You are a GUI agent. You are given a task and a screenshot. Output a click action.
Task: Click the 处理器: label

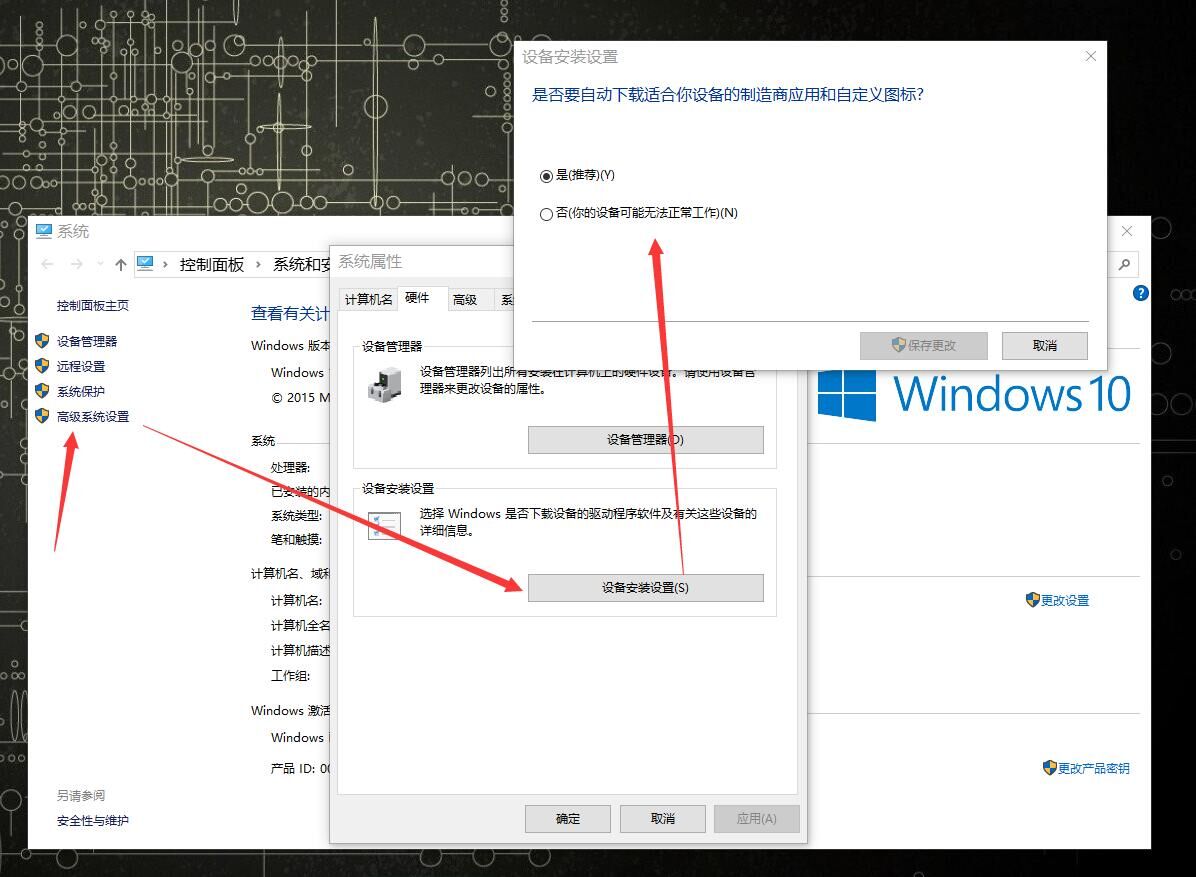(x=291, y=467)
